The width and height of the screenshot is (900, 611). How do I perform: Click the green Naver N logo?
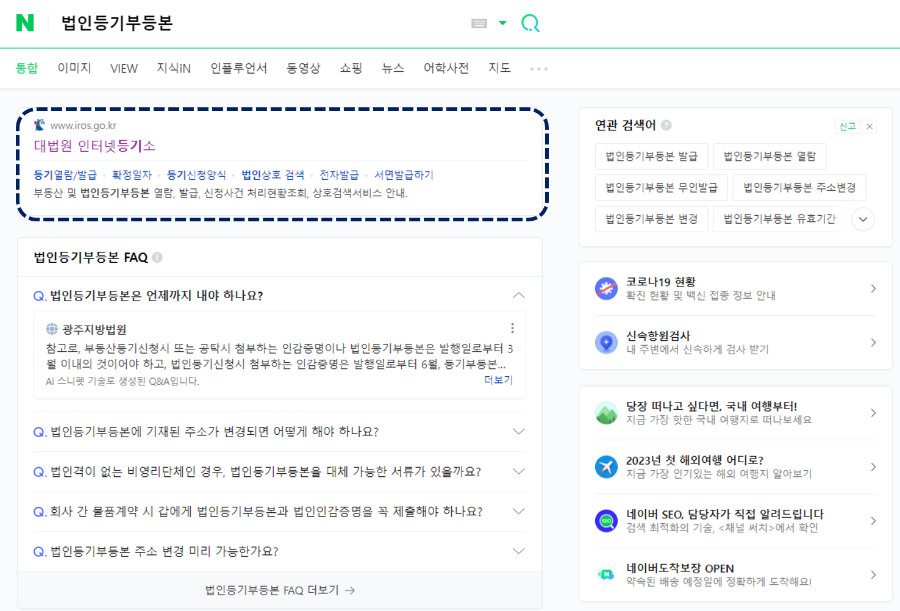(x=25, y=23)
